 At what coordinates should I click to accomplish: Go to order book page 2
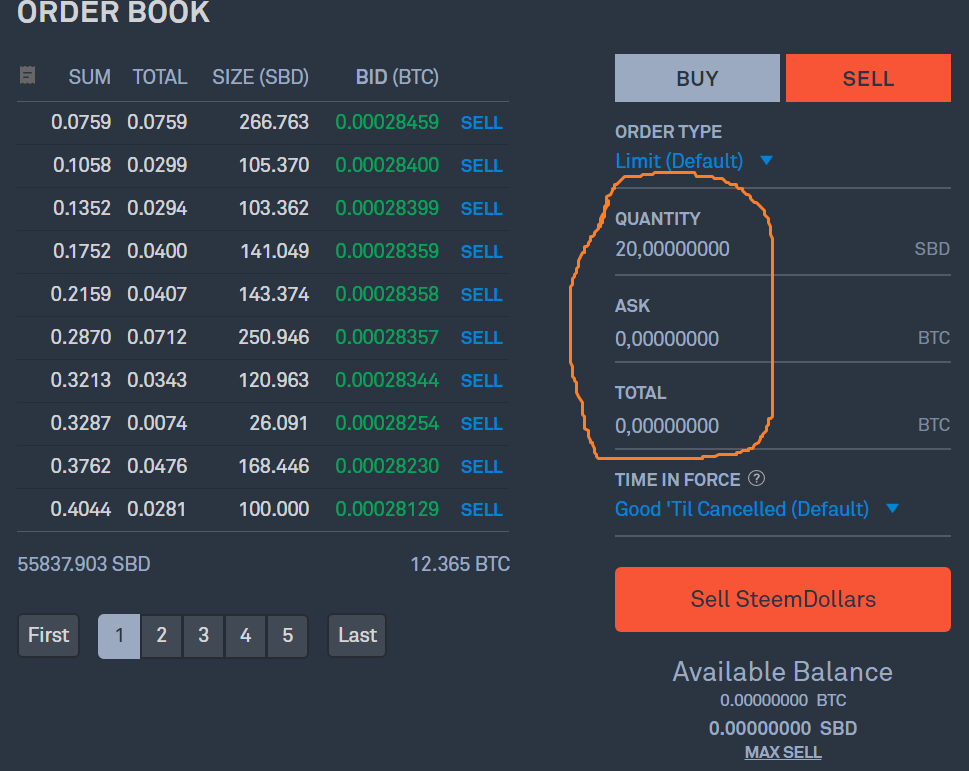161,636
